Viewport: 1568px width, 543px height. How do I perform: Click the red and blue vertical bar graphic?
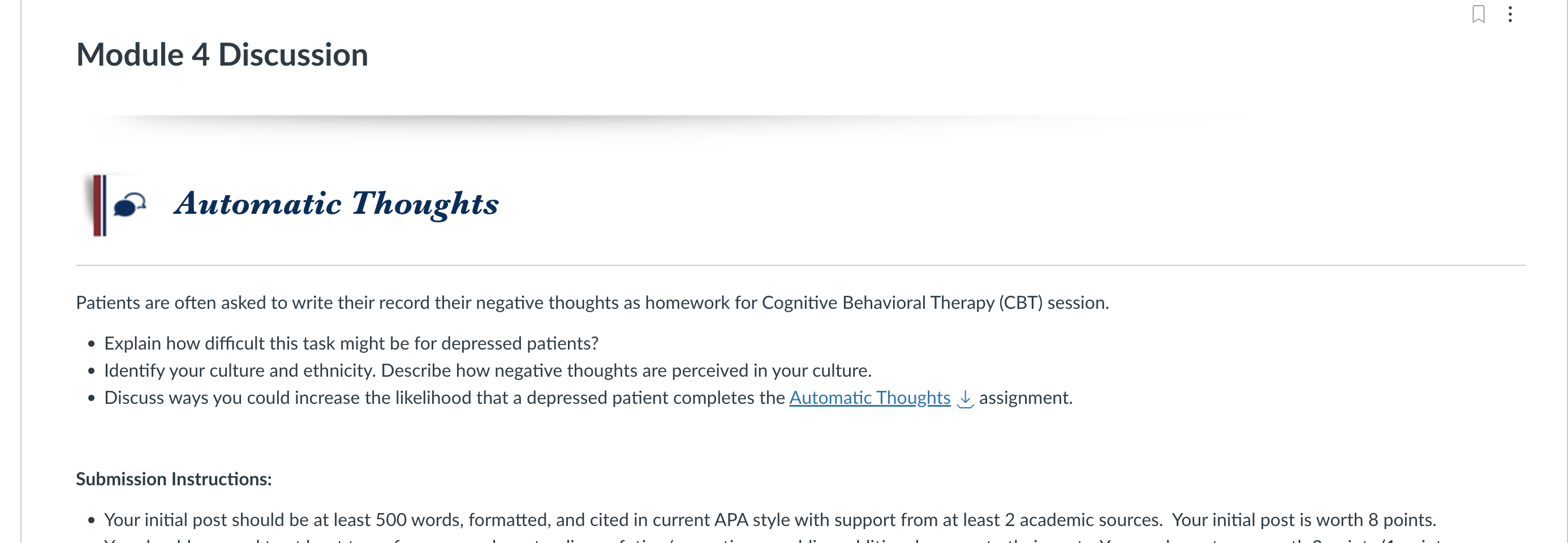point(99,205)
